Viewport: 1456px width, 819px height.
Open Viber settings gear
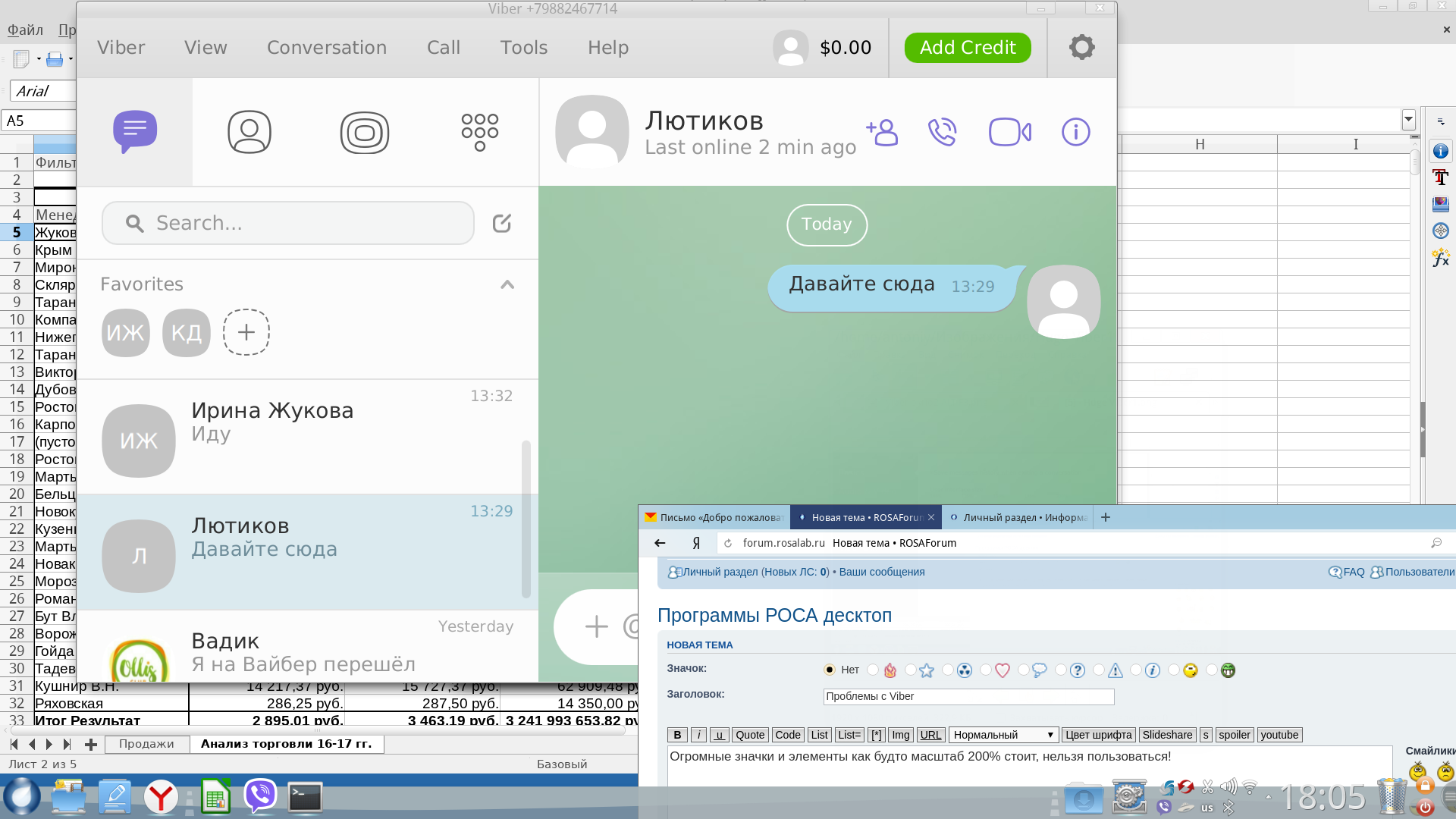(1081, 47)
